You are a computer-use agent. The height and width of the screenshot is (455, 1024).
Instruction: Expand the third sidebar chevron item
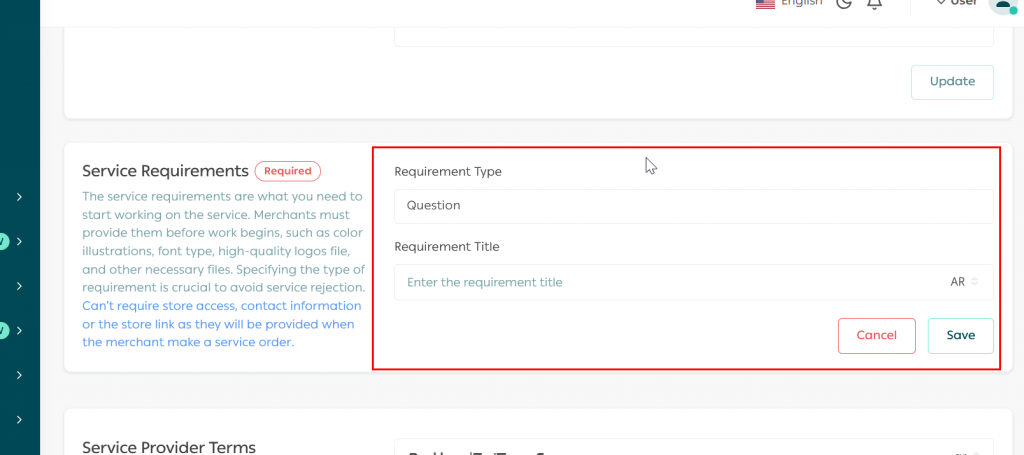pyautogui.click(x=19, y=286)
